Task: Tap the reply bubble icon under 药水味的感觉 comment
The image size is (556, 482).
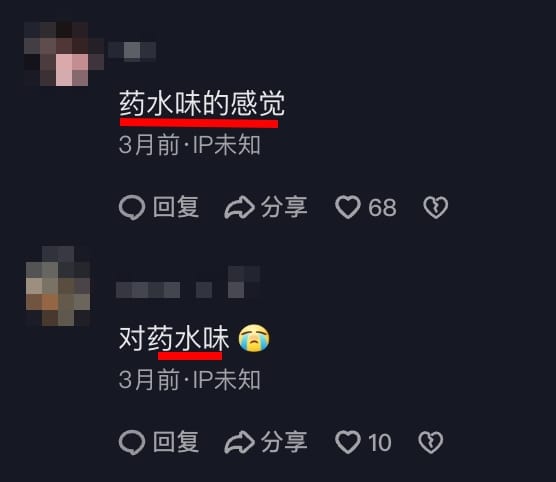Action: pyautogui.click(x=132, y=207)
